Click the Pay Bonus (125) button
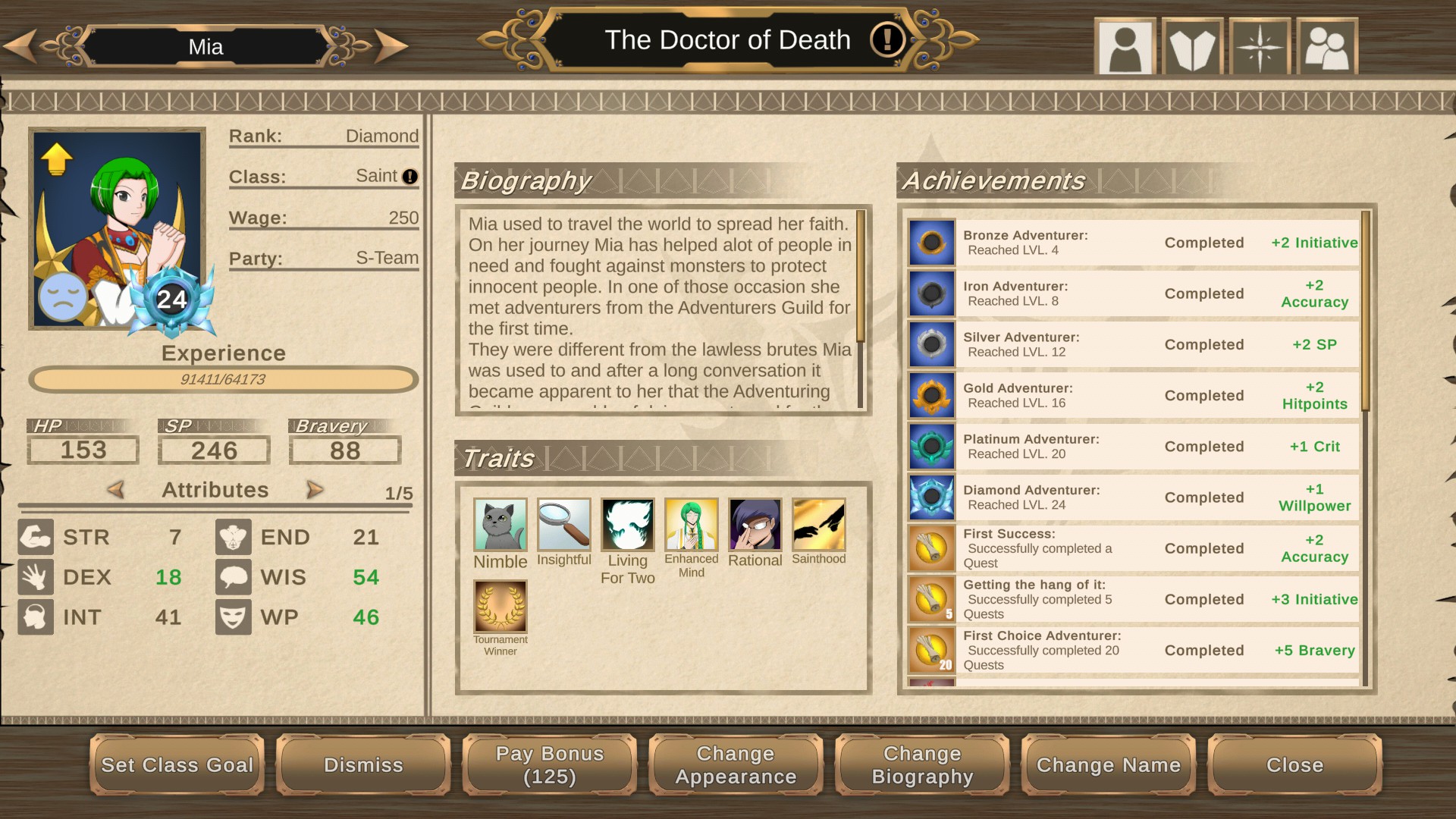Image resolution: width=1456 pixels, height=819 pixels. (550, 765)
